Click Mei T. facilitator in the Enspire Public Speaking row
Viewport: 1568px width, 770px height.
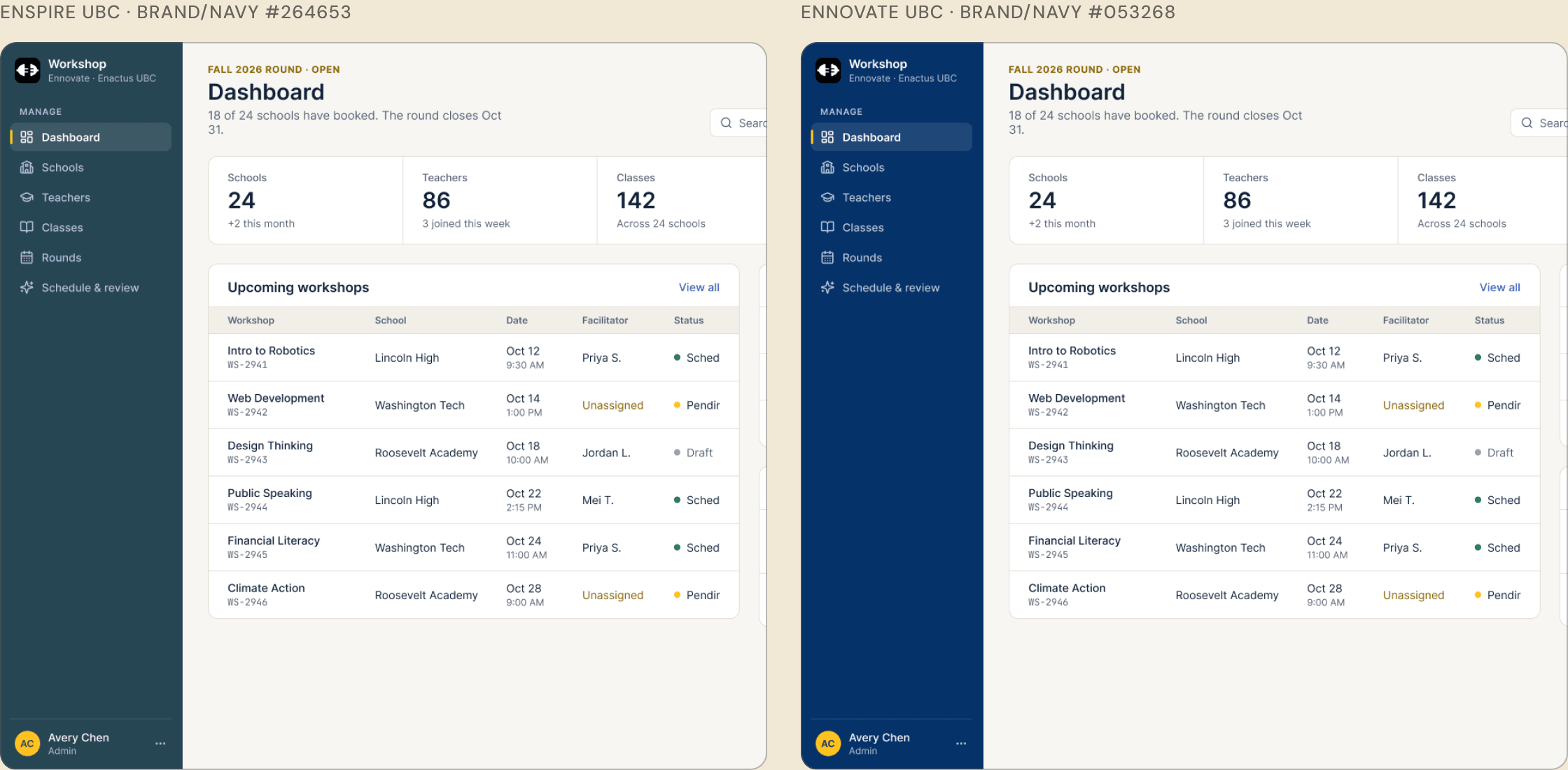point(598,500)
